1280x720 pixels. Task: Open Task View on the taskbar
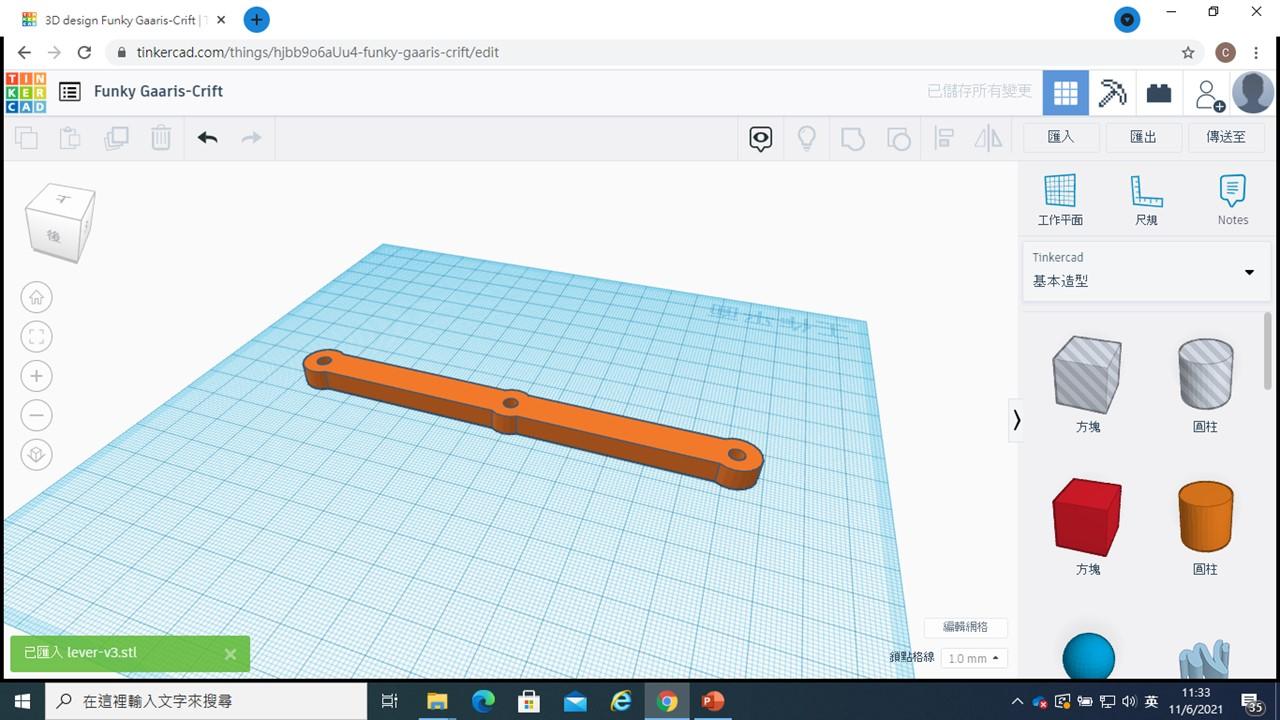point(390,701)
